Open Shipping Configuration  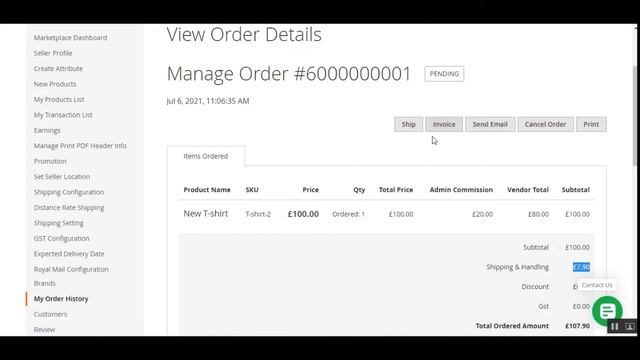point(69,192)
